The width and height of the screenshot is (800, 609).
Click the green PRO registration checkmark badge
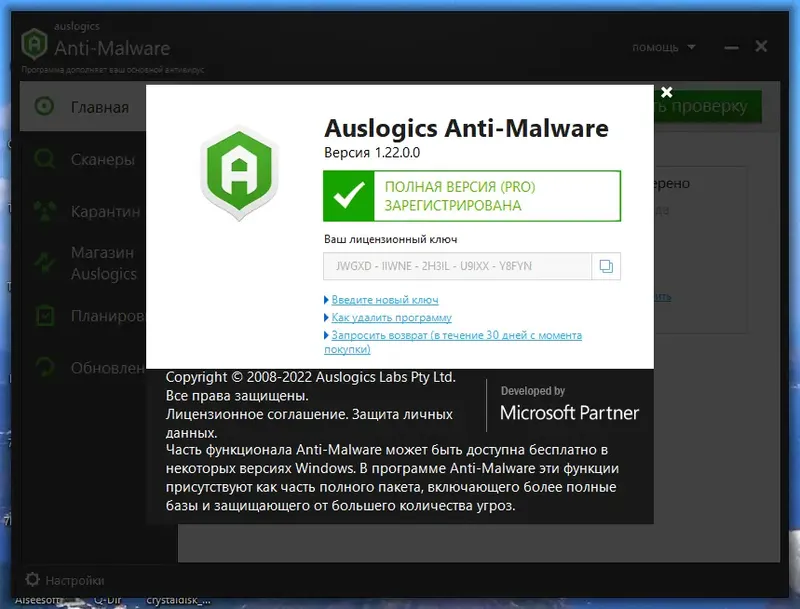471,196
